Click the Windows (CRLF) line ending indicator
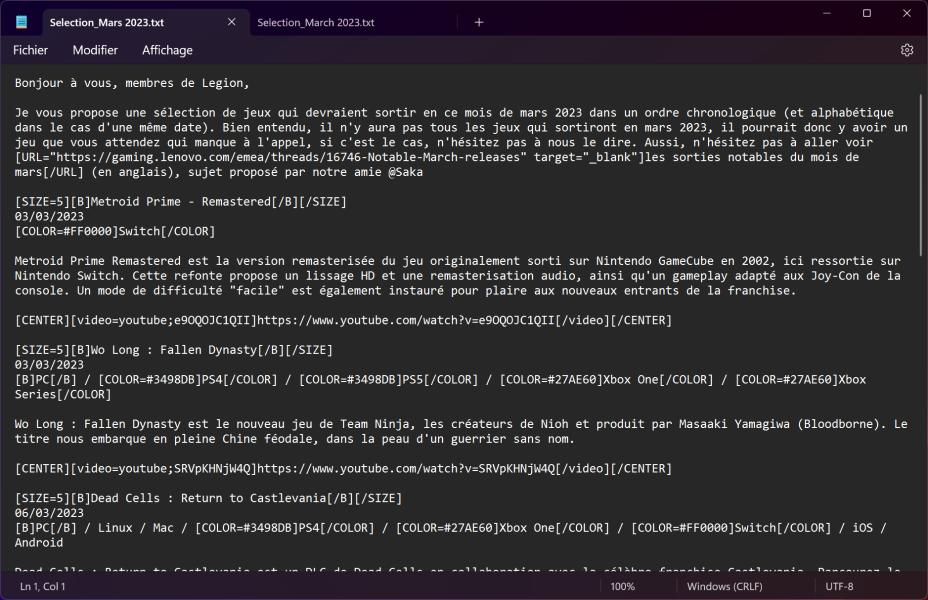Screen dimensions: 928x600 [722, 586]
